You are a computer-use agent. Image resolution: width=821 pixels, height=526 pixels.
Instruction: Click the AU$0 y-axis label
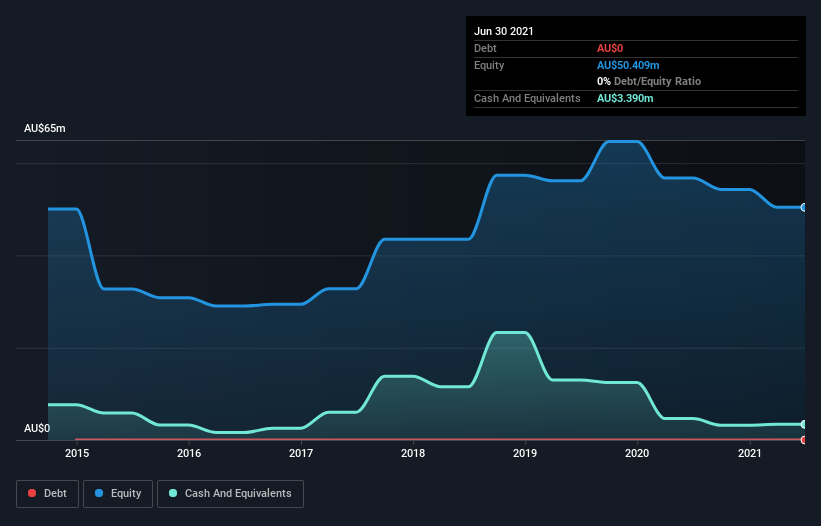pos(37,428)
